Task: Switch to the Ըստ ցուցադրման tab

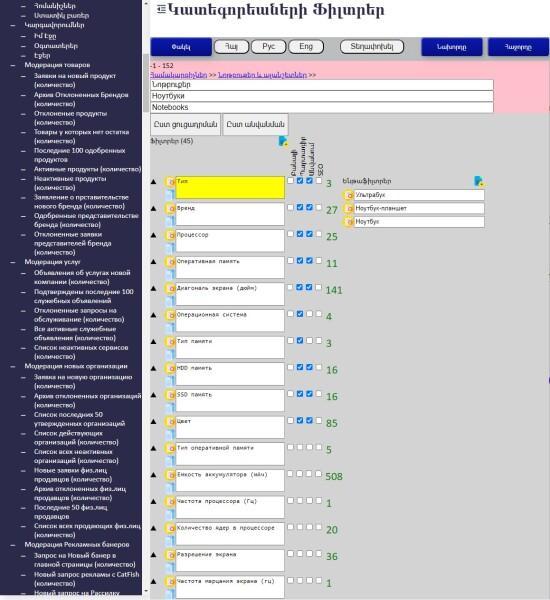Action: click(x=185, y=124)
